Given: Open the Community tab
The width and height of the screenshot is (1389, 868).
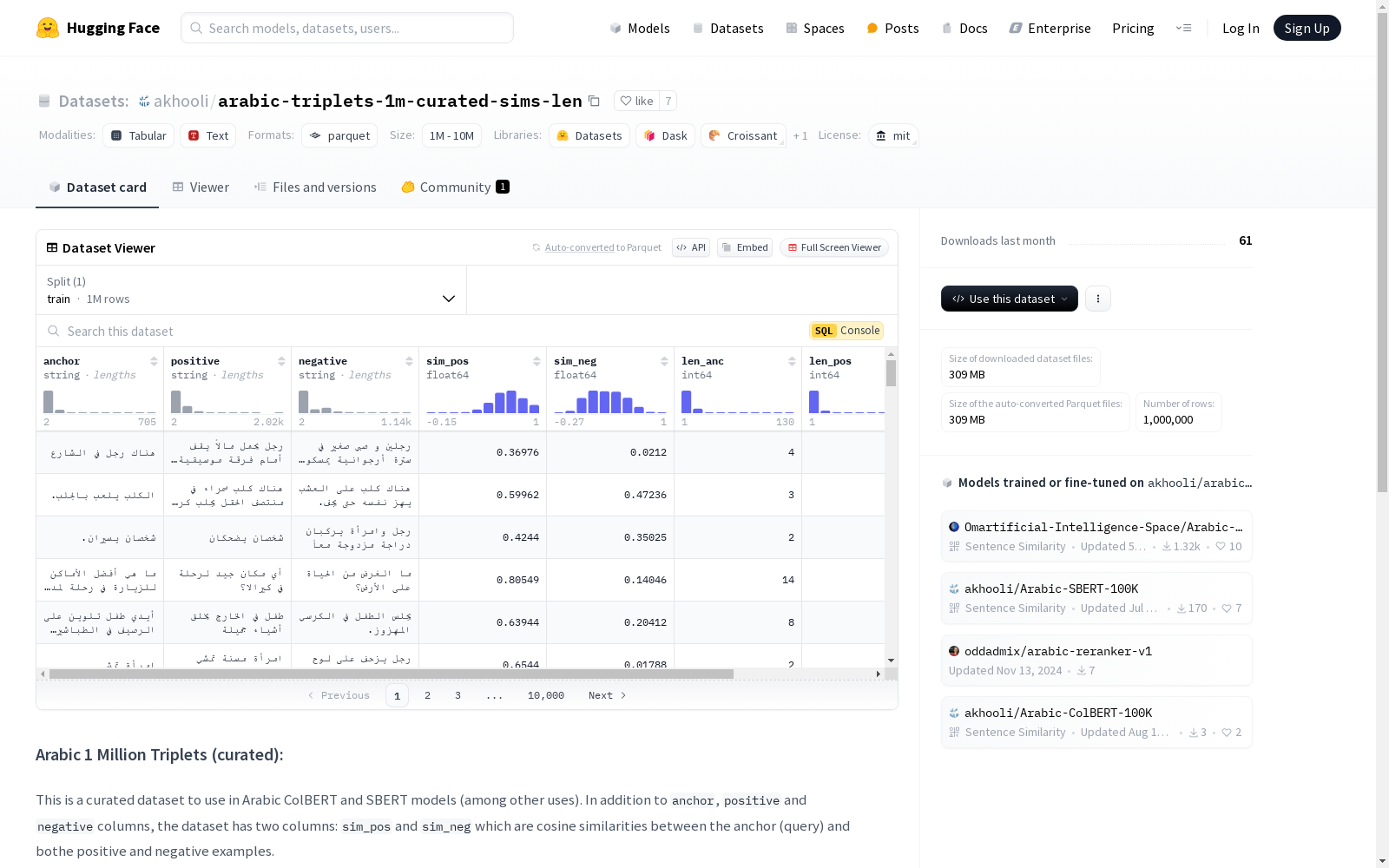Looking at the screenshot, I should [x=455, y=187].
